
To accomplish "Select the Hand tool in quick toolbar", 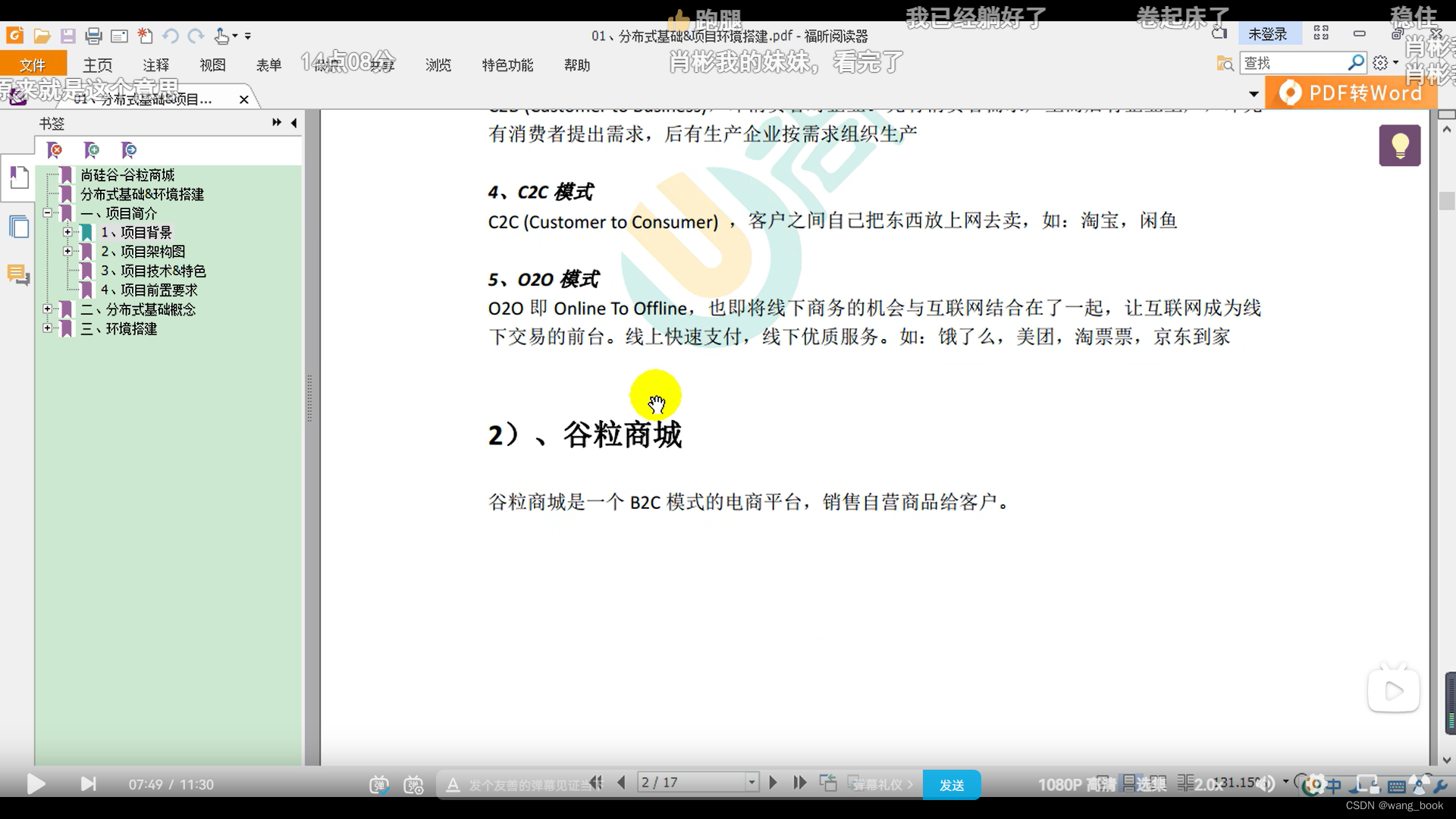I will pos(221,36).
